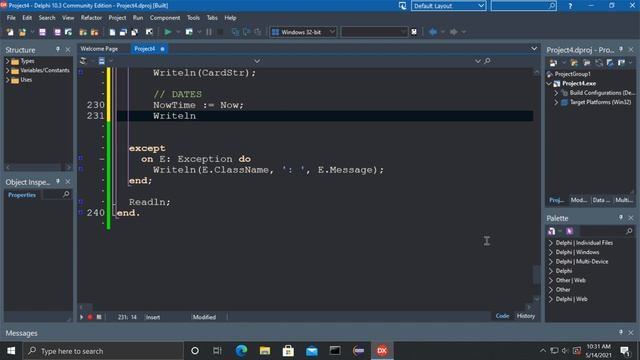Click the macro stop button in status bar
This screenshot has height=360, width=640.
coord(99,317)
